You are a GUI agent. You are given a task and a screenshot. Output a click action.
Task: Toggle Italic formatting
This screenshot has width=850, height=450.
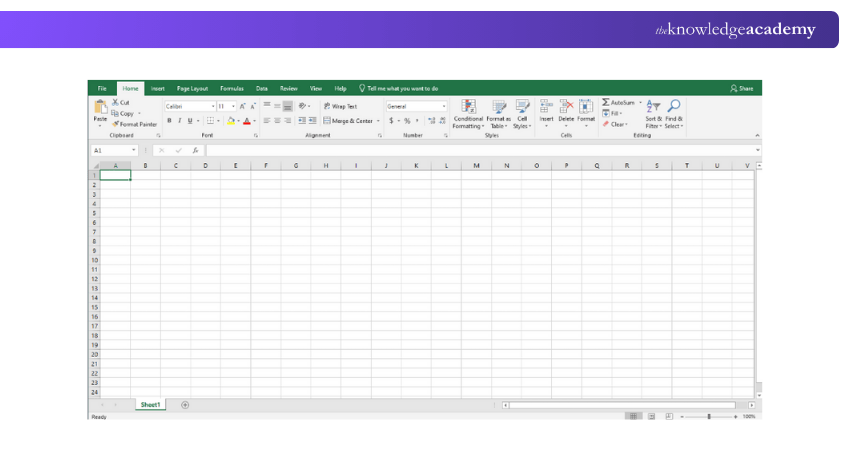click(x=179, y=121)
